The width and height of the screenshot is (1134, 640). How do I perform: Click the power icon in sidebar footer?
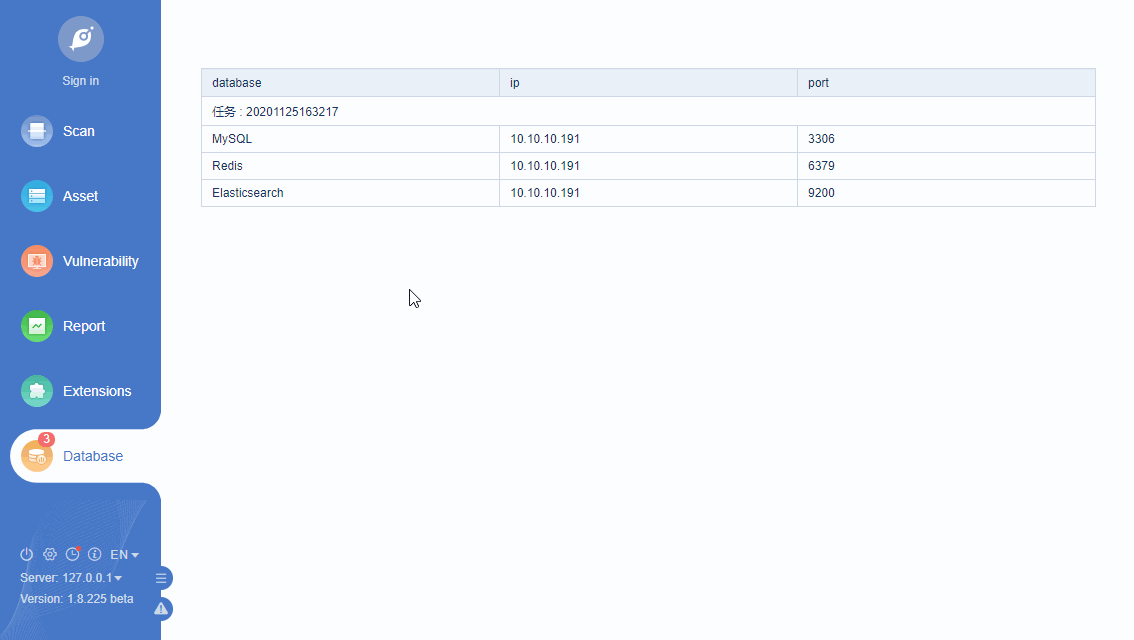pos(27,555)
